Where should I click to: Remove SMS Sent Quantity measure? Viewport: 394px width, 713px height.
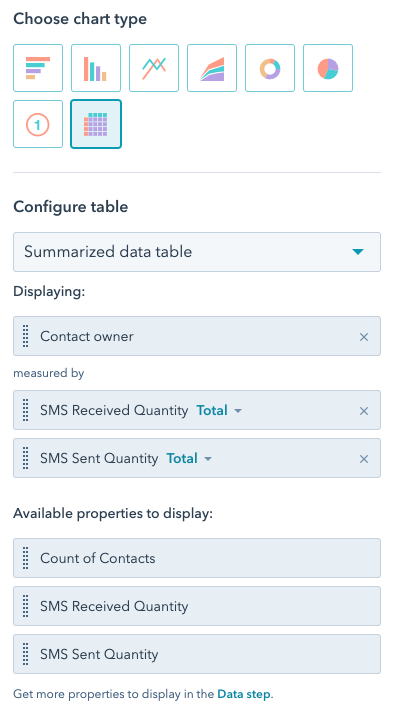tap(364, 459)
